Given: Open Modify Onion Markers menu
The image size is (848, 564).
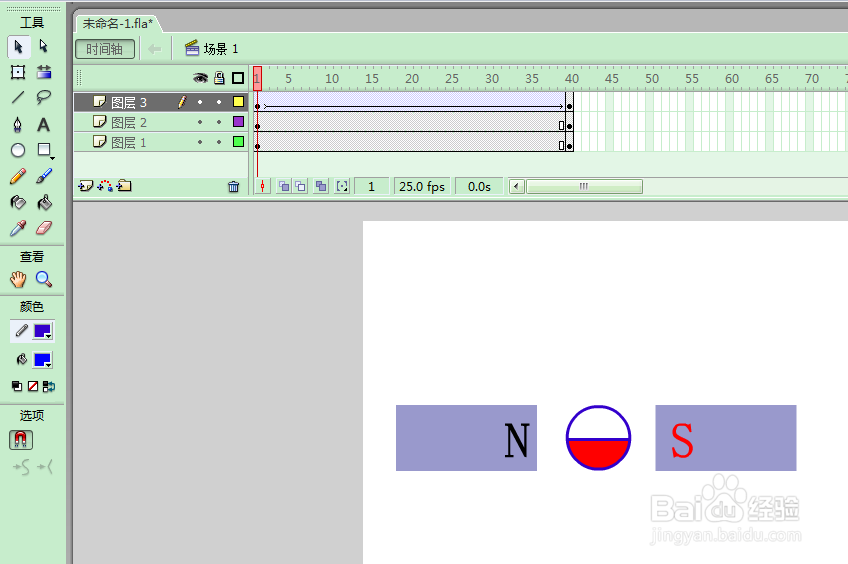Looking at the screenshot, I should (x=342, y=187).
